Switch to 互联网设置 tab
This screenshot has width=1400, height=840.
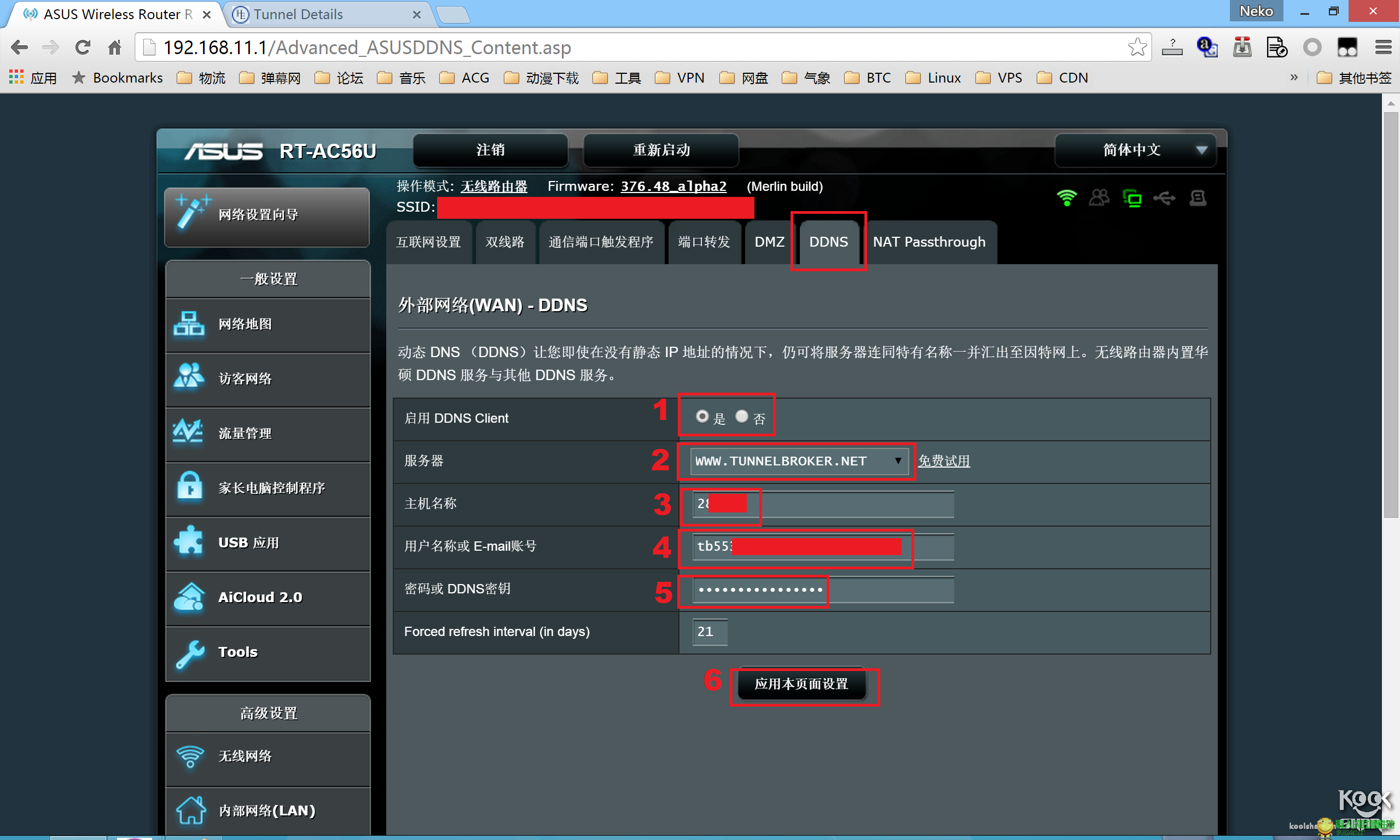click(x=428, y=242)
